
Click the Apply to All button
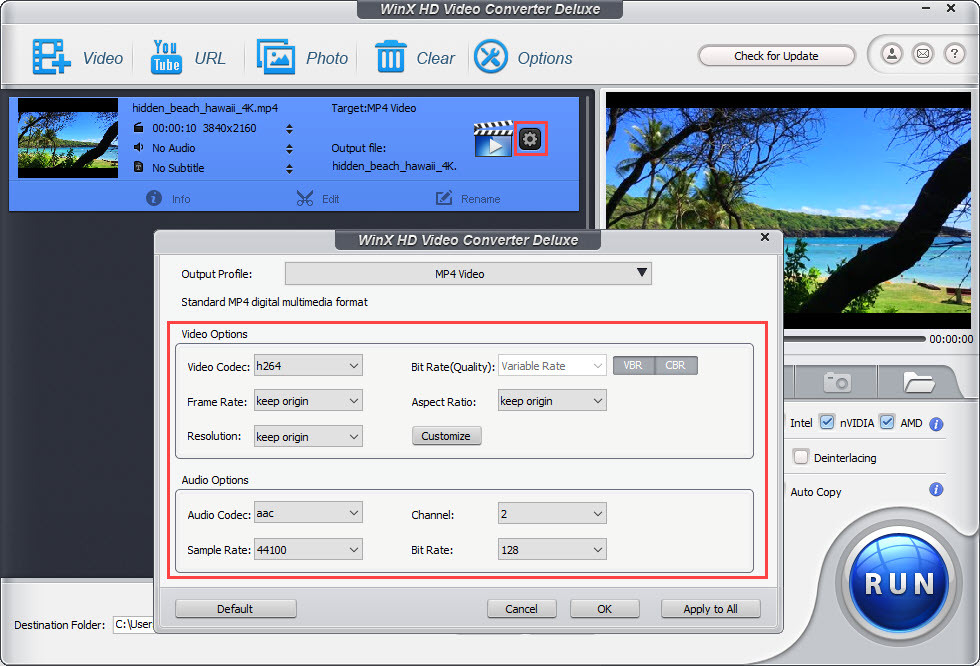711,609
